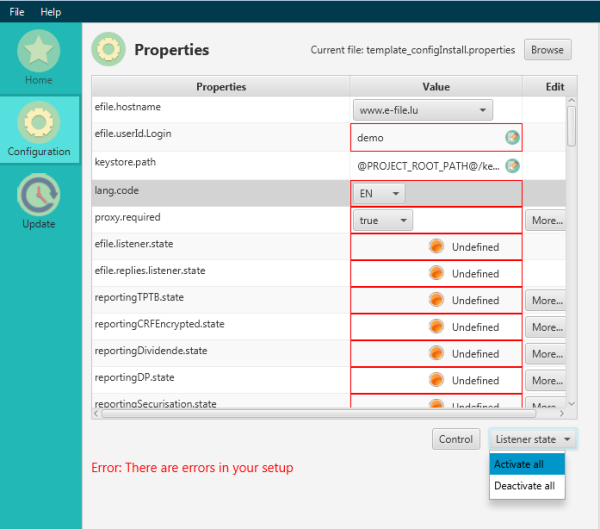Click the Browse button
Image resolution: width=600 pixels, height=529 pixels.
click(547, 49)
